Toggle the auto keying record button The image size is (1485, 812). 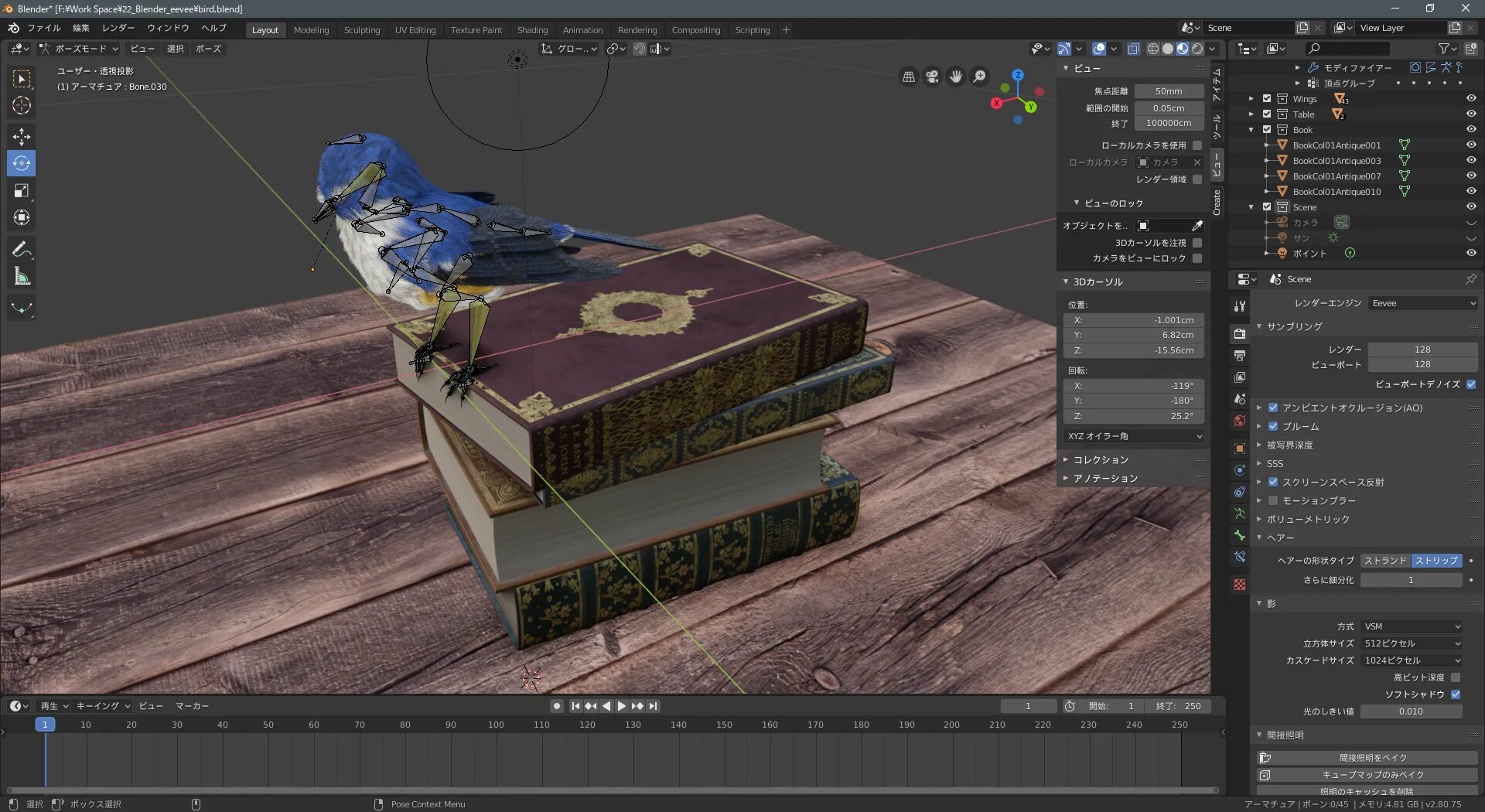(556, 706)
